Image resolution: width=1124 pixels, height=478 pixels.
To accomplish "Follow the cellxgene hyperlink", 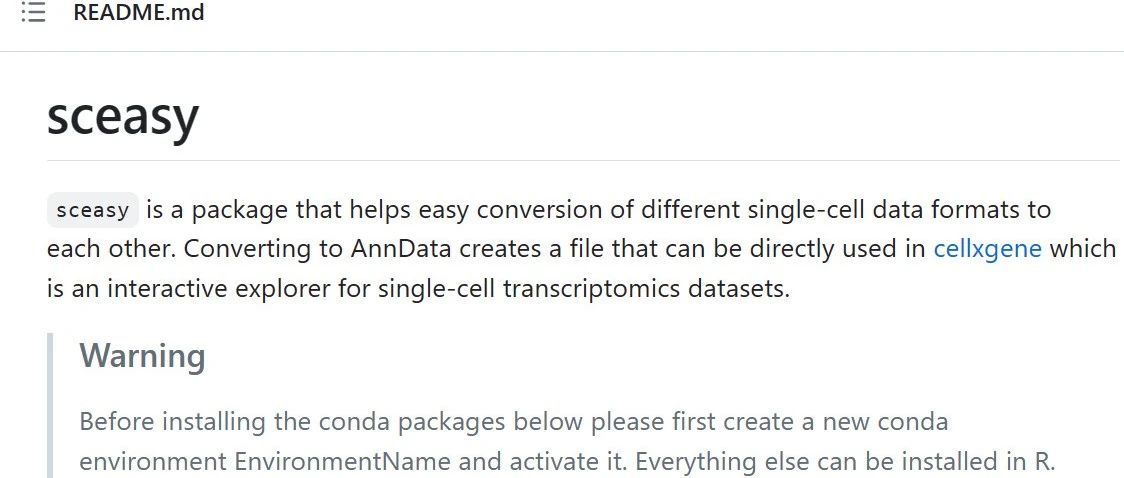I will [987, 249].
